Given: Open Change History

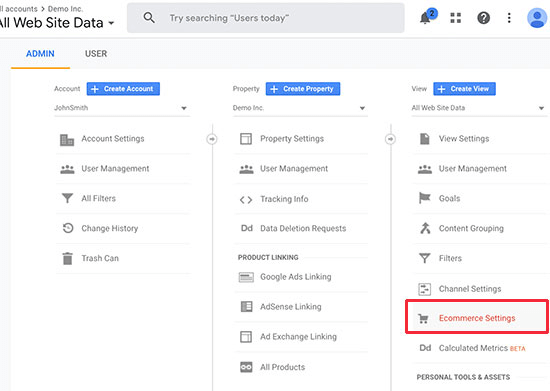Looking at the screenshot, I should tap(110, 228).
